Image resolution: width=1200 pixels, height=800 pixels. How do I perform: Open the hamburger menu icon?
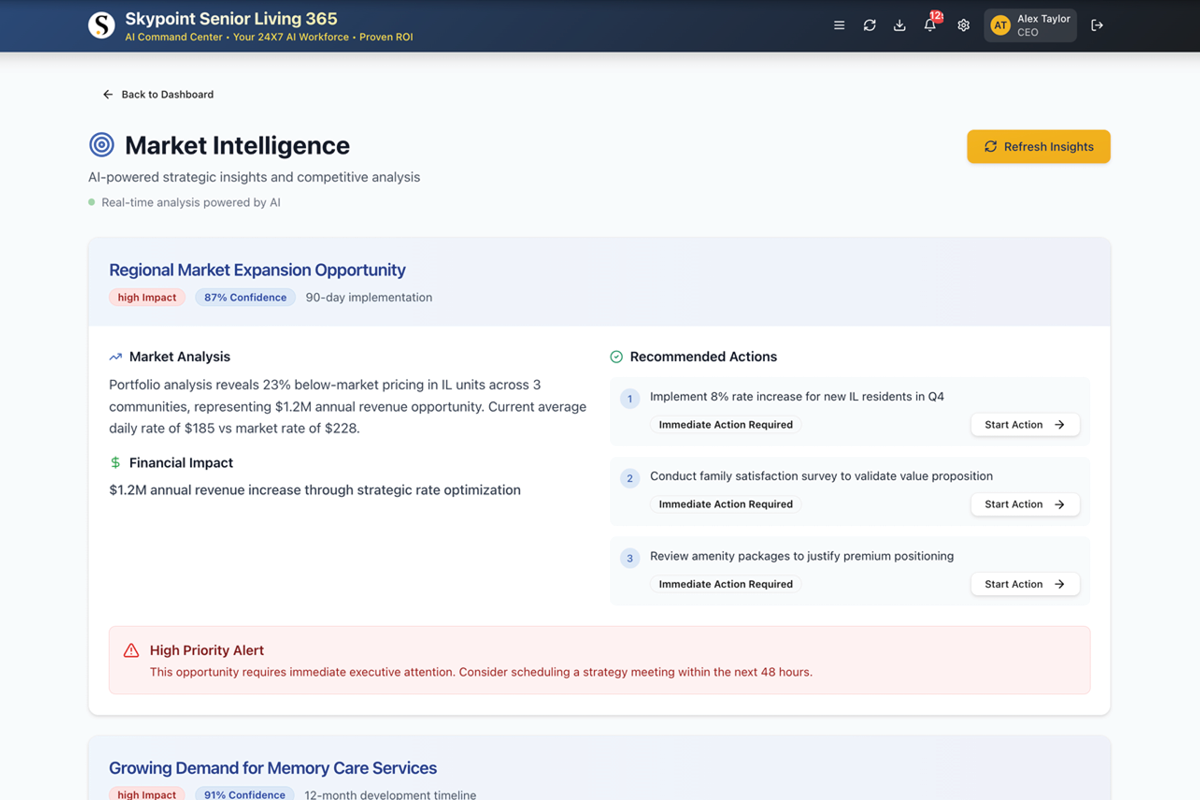(x=839, y=26)
